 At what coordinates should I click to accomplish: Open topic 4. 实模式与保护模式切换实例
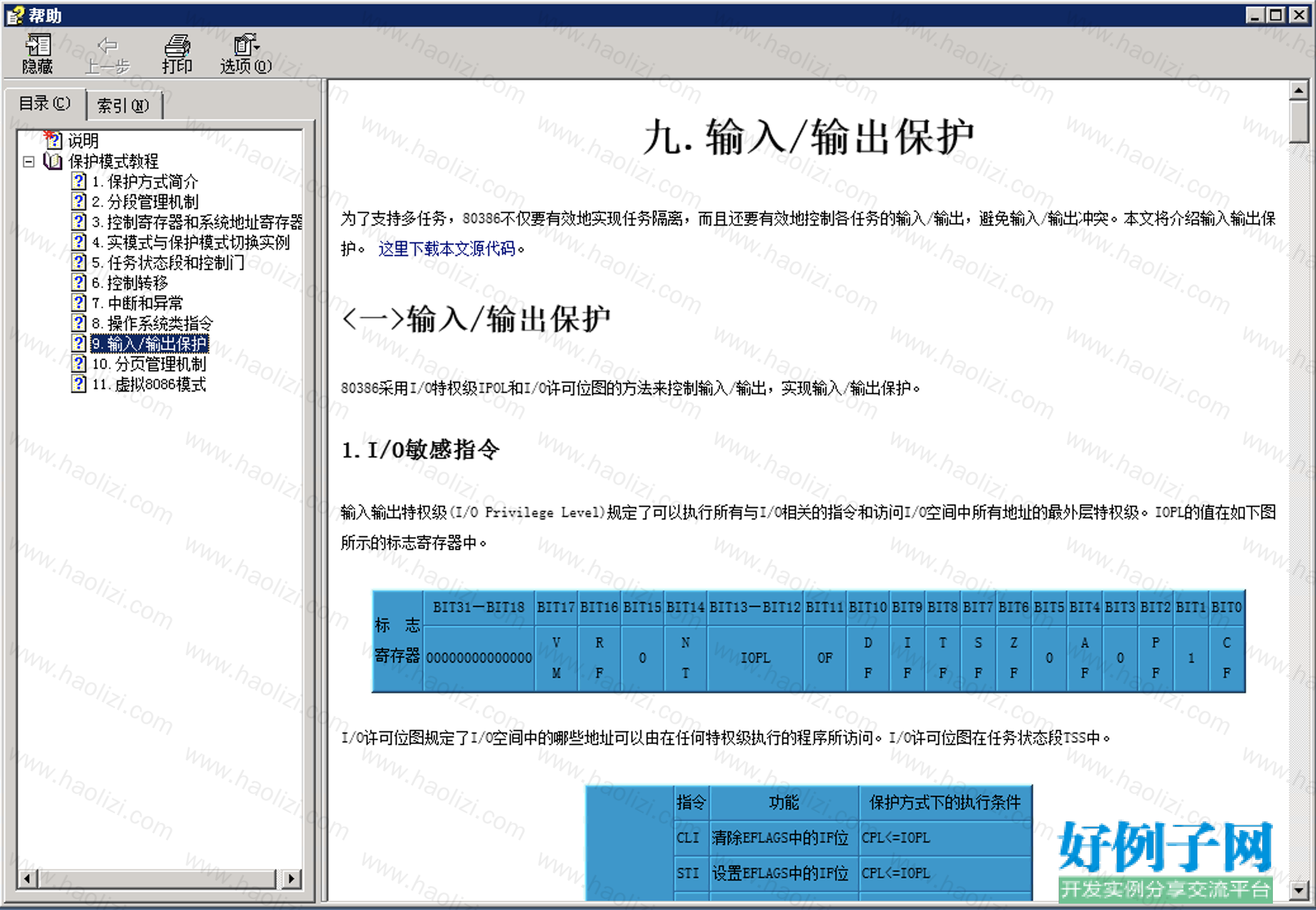(x=191, y=243)
